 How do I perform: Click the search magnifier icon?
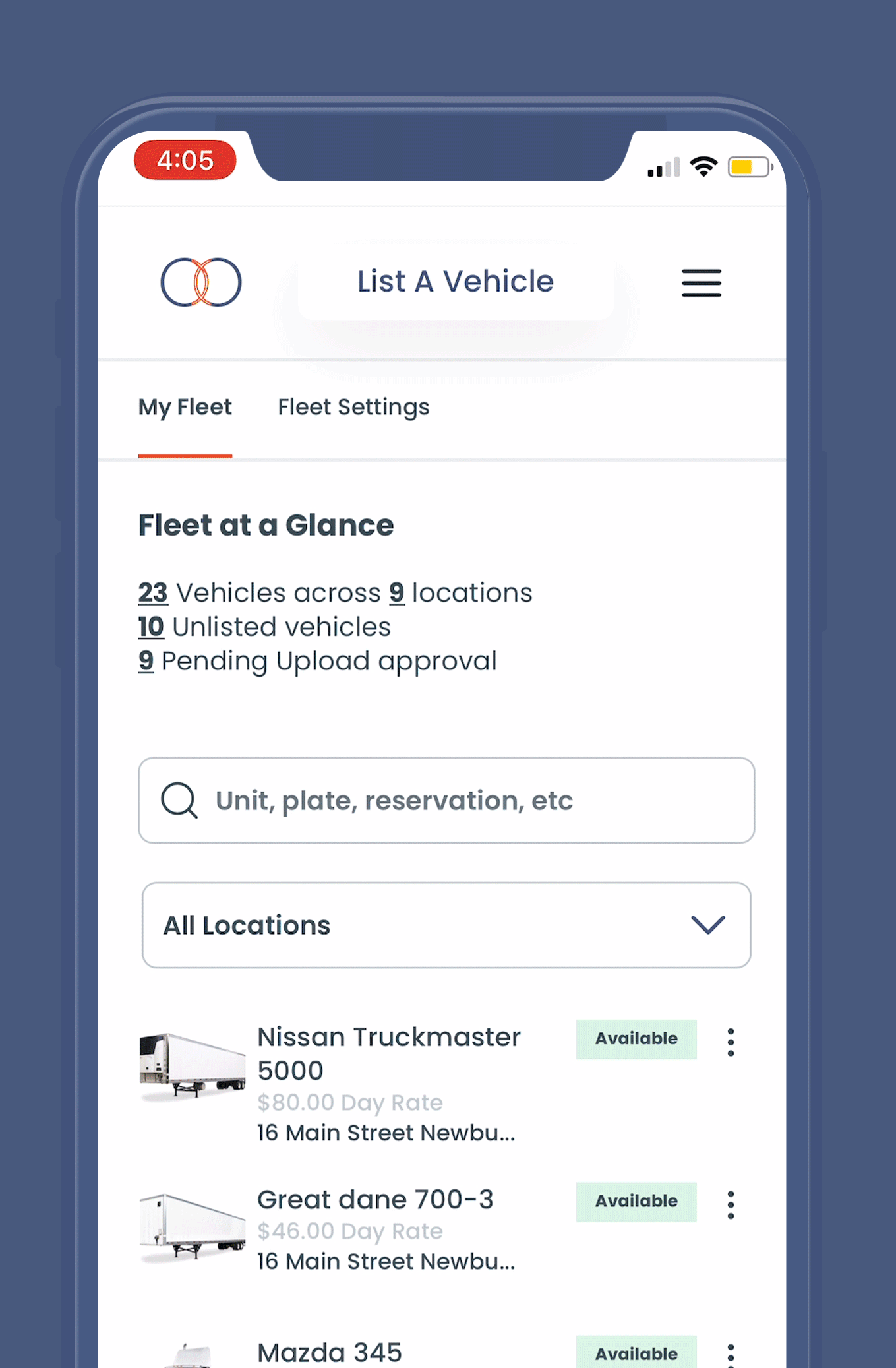pos(179,800)
